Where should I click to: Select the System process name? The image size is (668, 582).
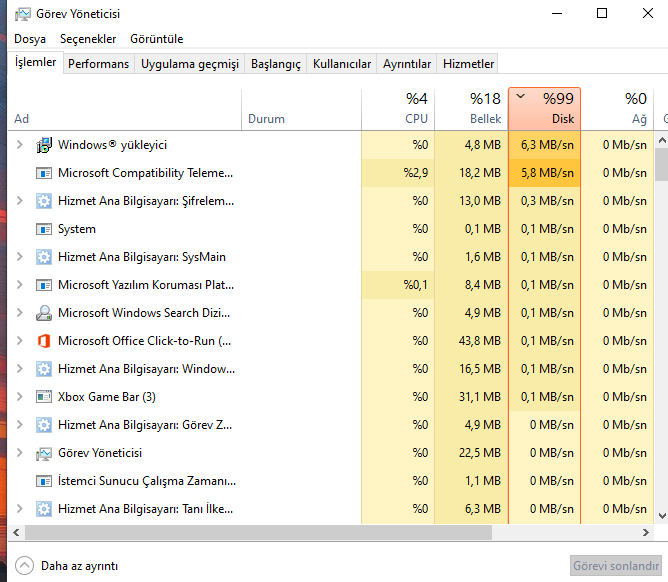(x=77, y=229)
